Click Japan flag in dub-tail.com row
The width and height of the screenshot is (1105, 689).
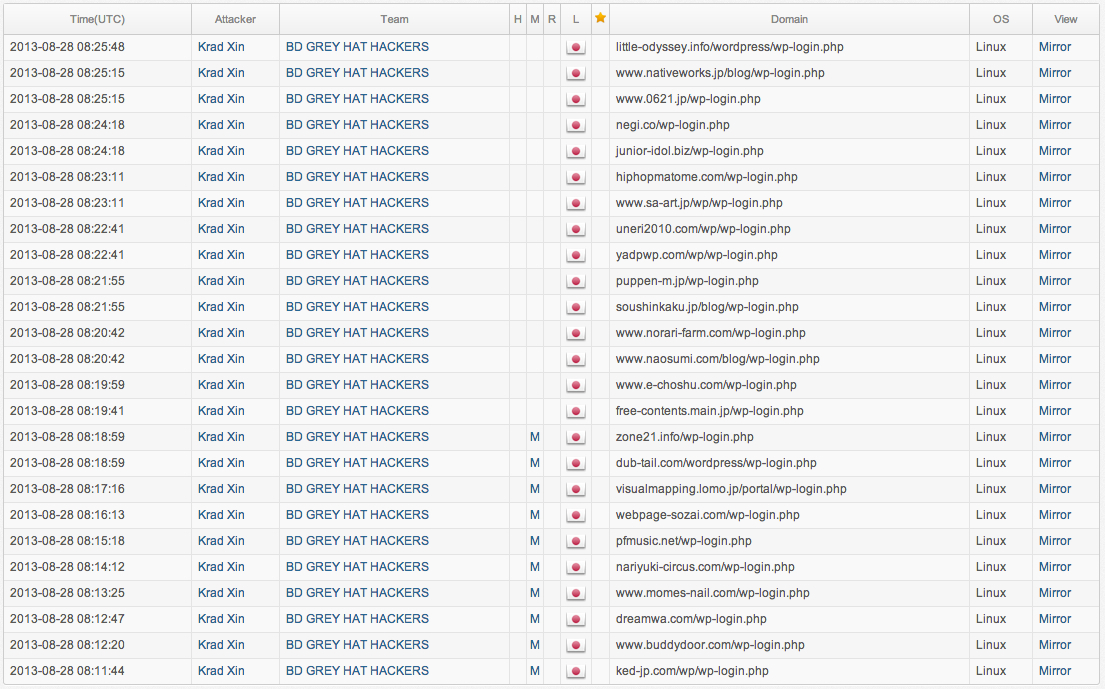576,464
